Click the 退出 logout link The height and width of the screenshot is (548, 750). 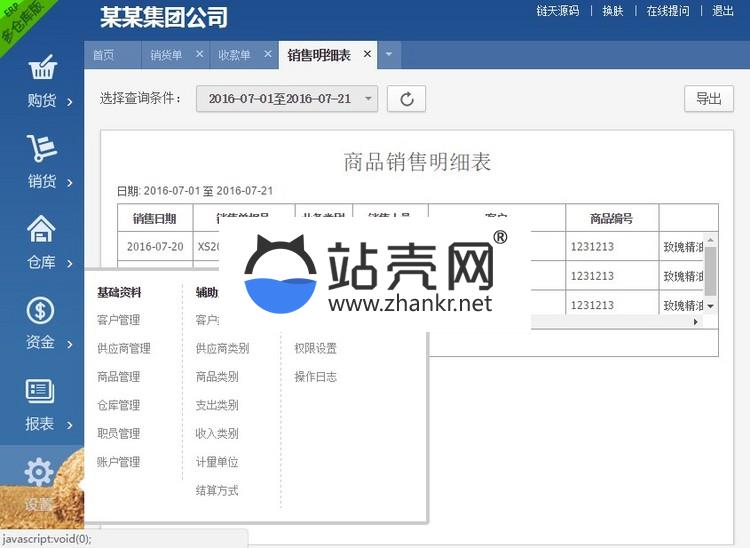722,11
